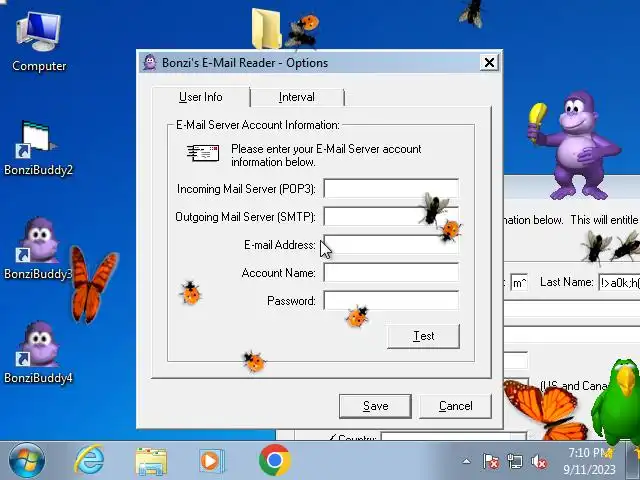Click the Save button

375,406
